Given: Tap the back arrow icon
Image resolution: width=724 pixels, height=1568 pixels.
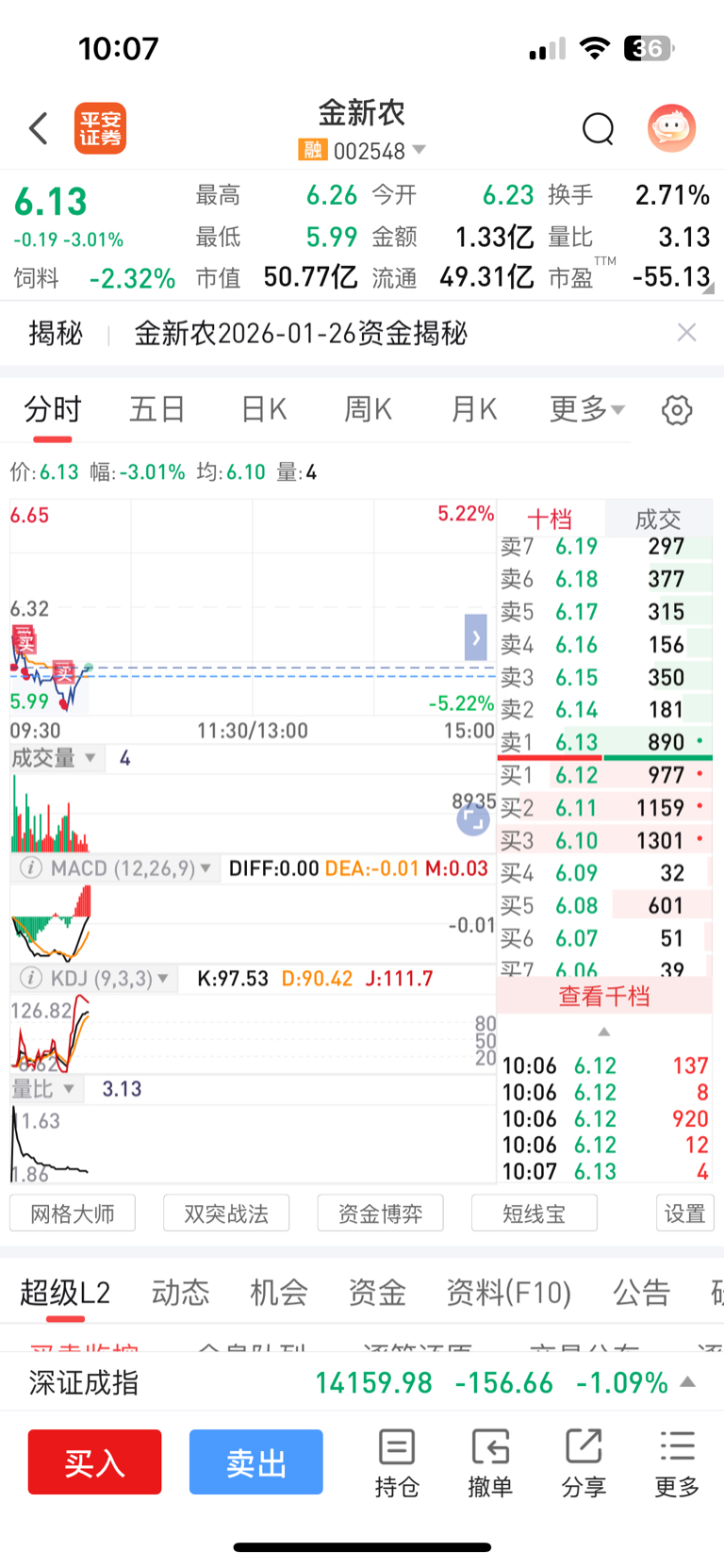Looking at the screenshot, I should 39,128.
